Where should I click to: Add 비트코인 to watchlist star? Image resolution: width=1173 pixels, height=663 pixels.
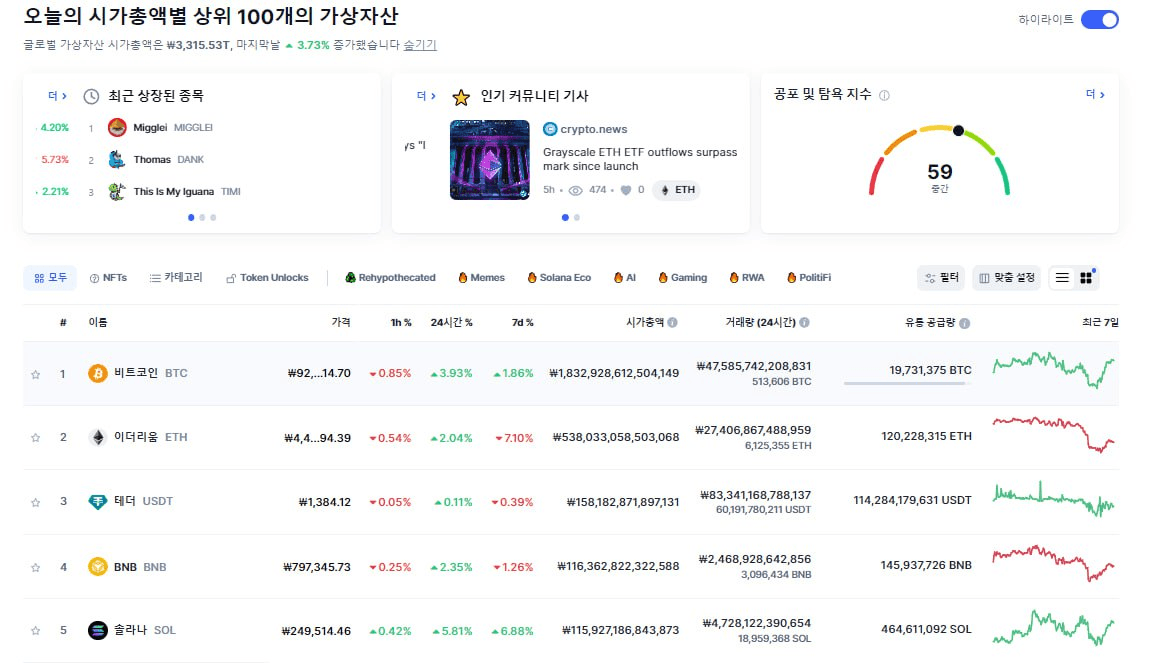pos(35,374)
